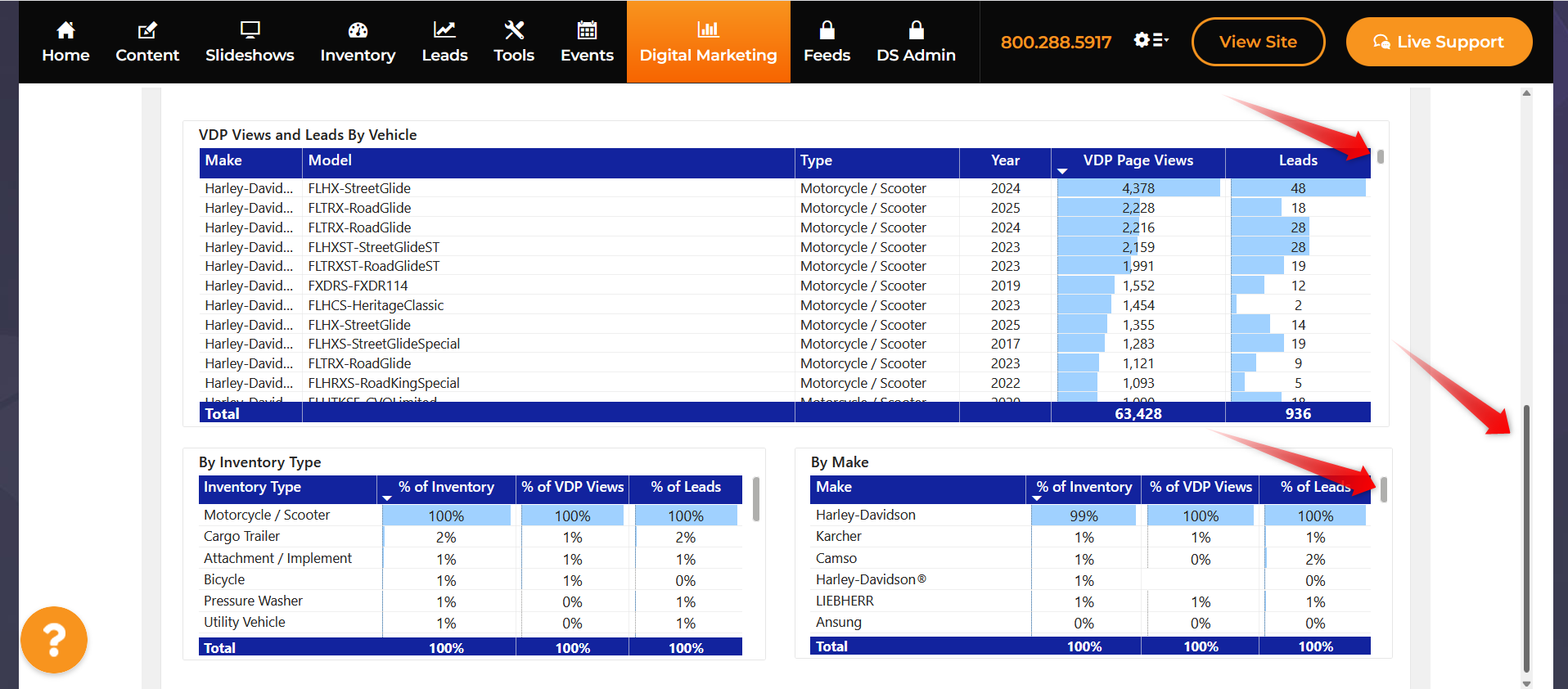Click the By Inventory Type table scrollbar
The height and width of the screenshot is (689, 1568).
(x=755, y=499)
